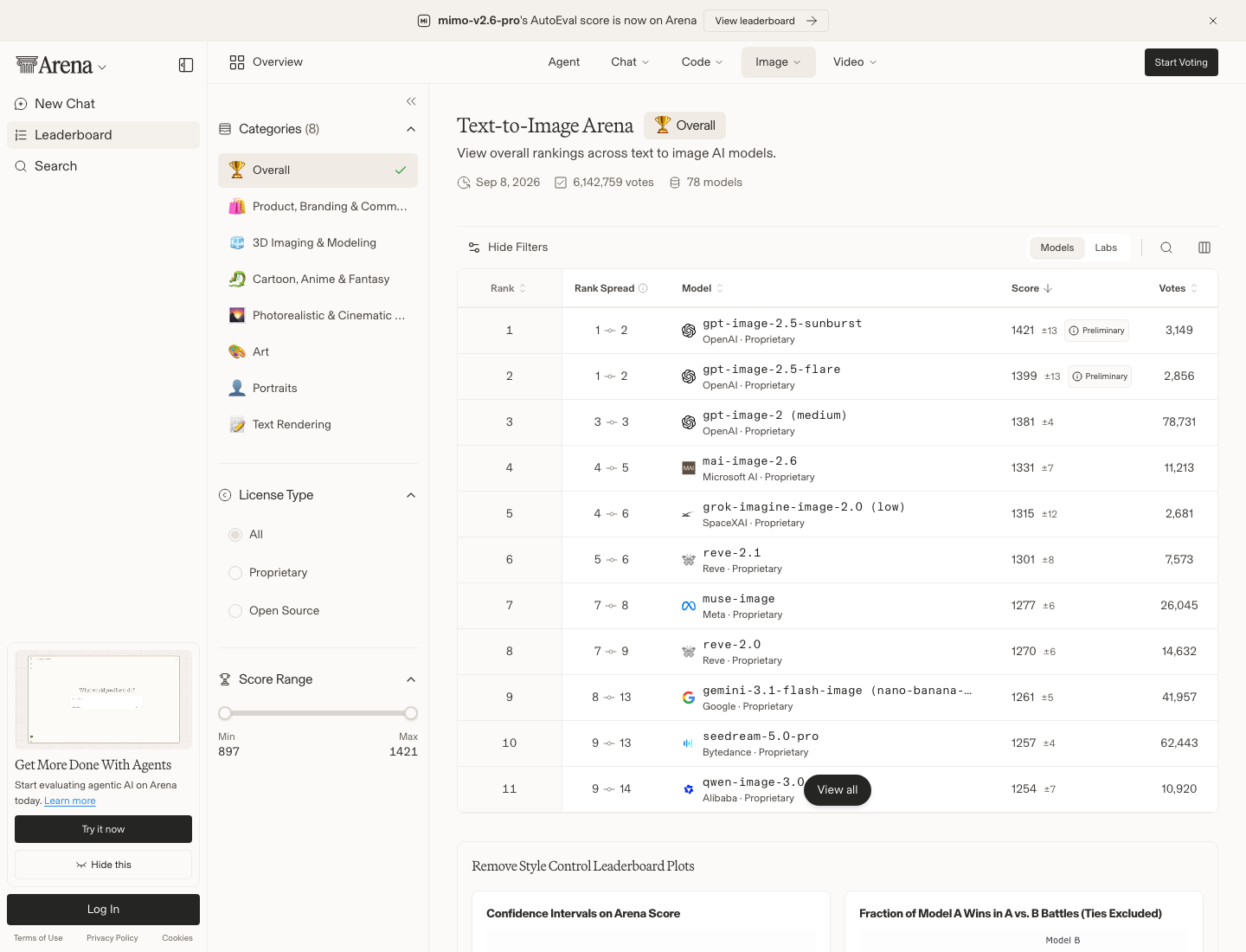Viewport: 1246px width, 952px height.
Task: Click the Text Rendering memo icon
Action: tap(237, 424)
